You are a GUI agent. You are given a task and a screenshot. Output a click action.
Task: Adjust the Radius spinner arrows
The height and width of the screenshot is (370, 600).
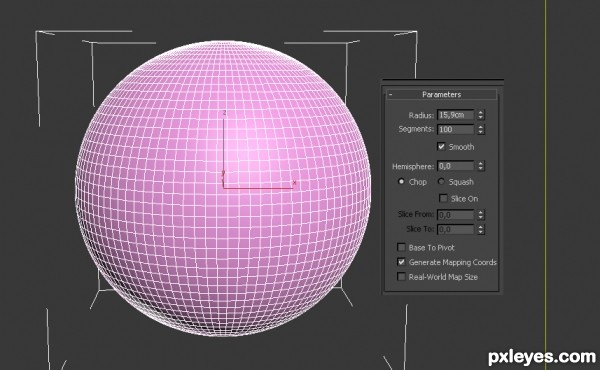tap(481, 115)
